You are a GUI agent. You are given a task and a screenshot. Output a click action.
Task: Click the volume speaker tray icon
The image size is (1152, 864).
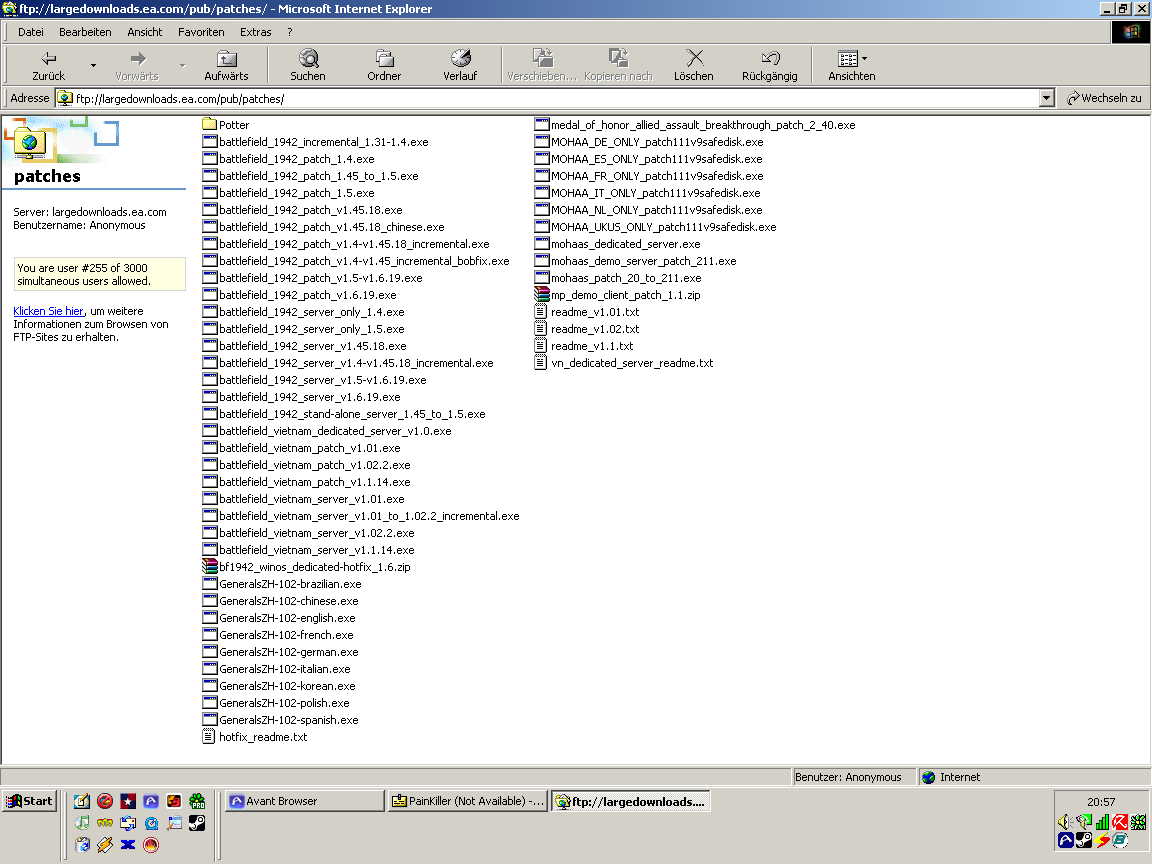coord(1065,822)
